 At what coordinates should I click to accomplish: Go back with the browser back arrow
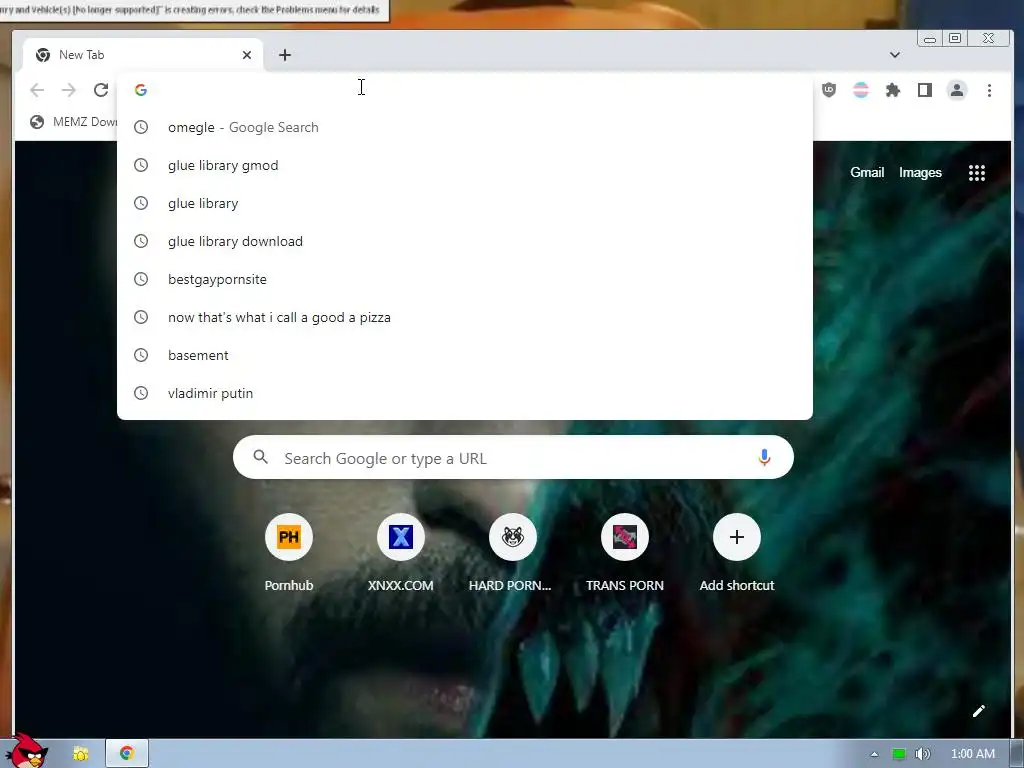tap(37, 90)
